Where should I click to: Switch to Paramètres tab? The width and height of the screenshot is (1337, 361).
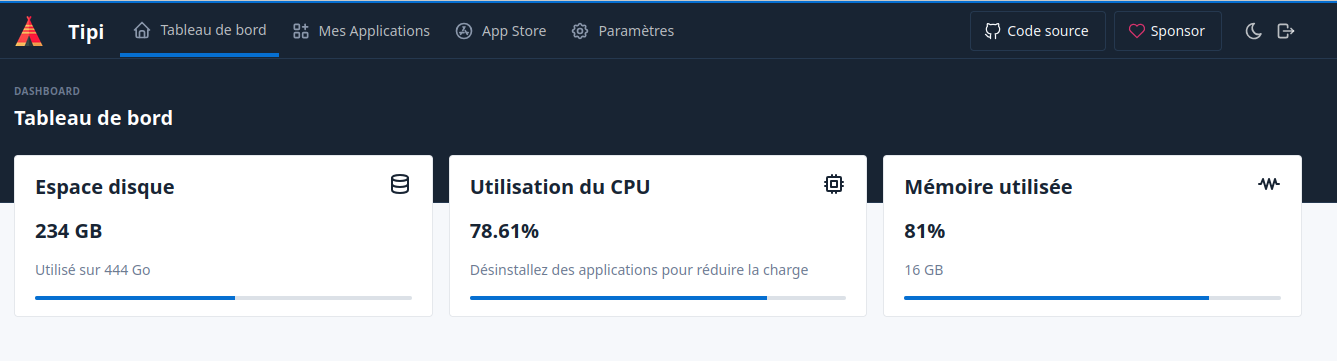[x=623, y=31]
